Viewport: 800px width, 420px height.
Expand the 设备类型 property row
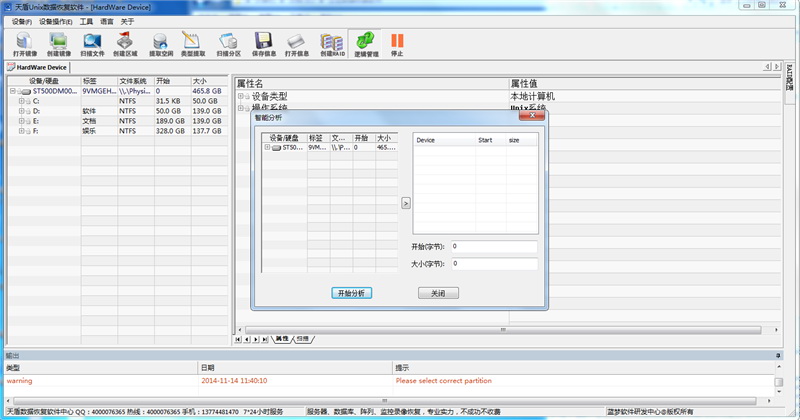coord(240,96)
